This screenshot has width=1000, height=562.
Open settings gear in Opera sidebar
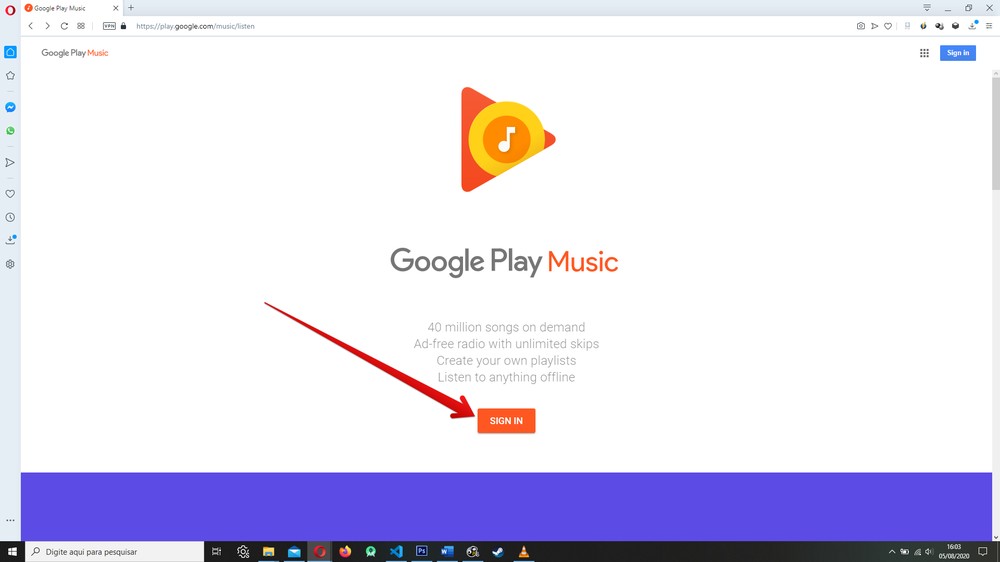pyautogui.click(x=10, y=264)
